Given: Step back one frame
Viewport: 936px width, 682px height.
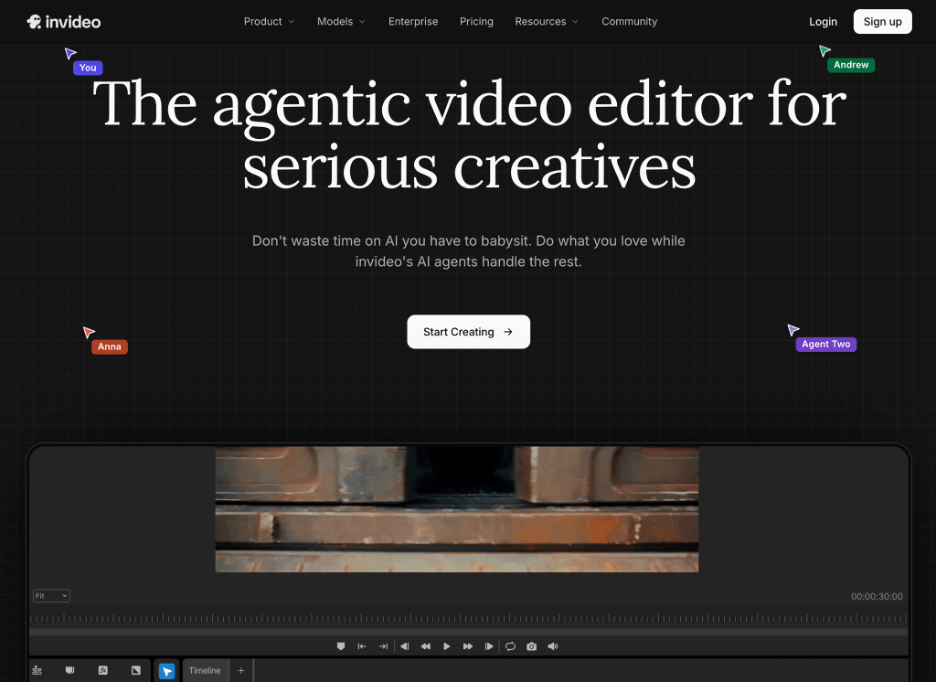Looking at the screenshot, I should pos(405,646).
